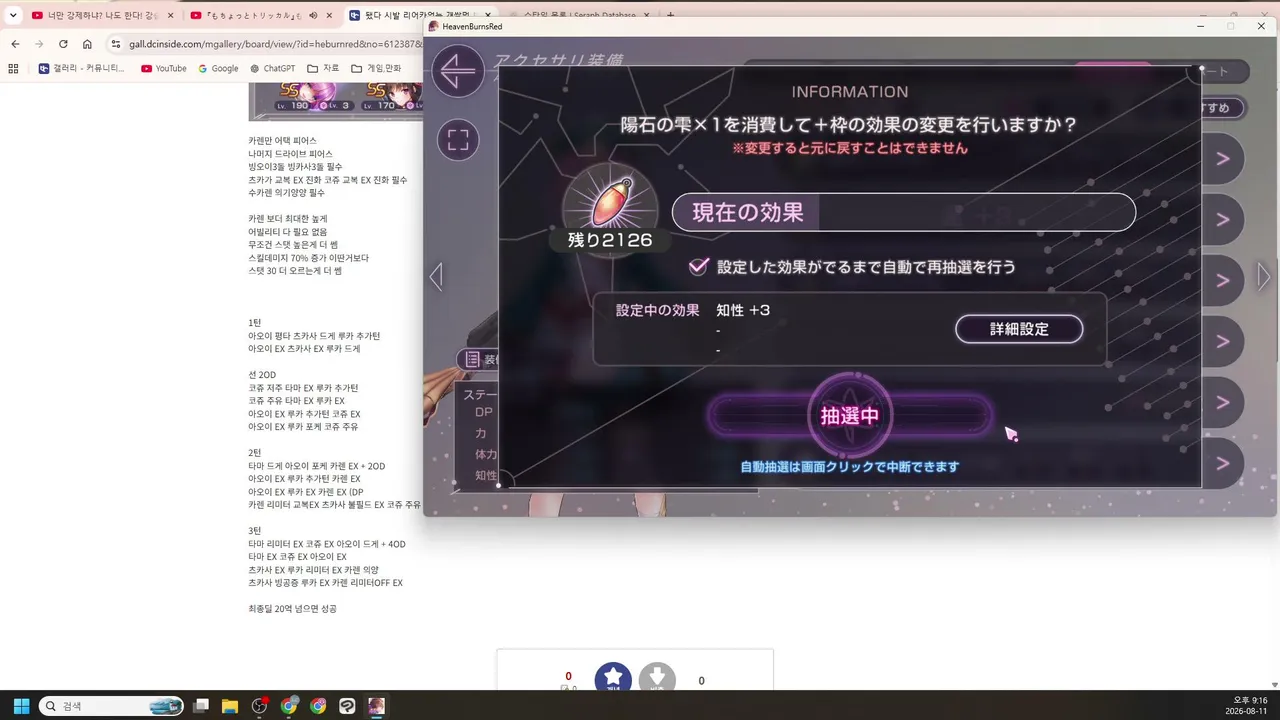Viewport: 1280px width, 720px height.
Task: Mute the audio-playing YouTube tab
Action: 313,15
